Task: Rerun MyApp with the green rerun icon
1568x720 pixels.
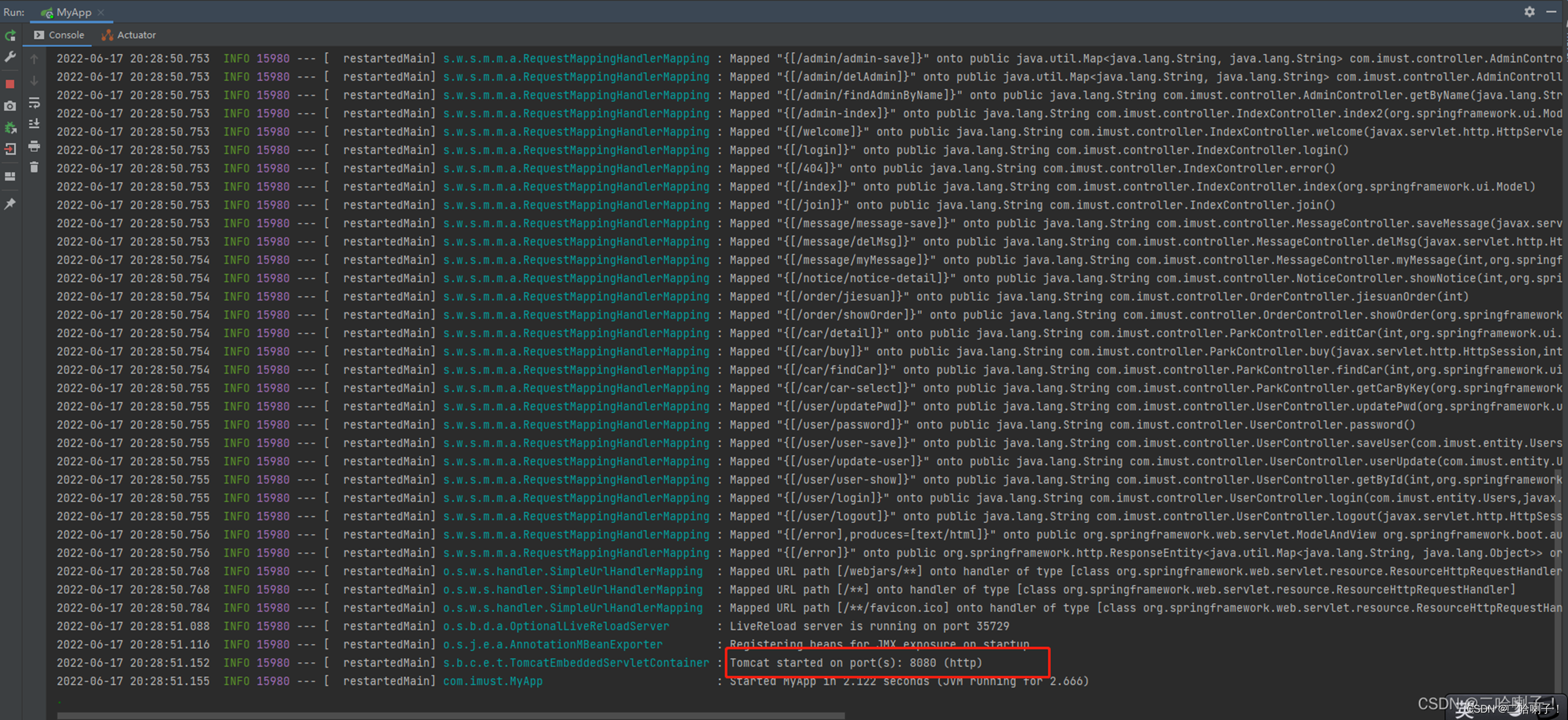Action: 10,36
